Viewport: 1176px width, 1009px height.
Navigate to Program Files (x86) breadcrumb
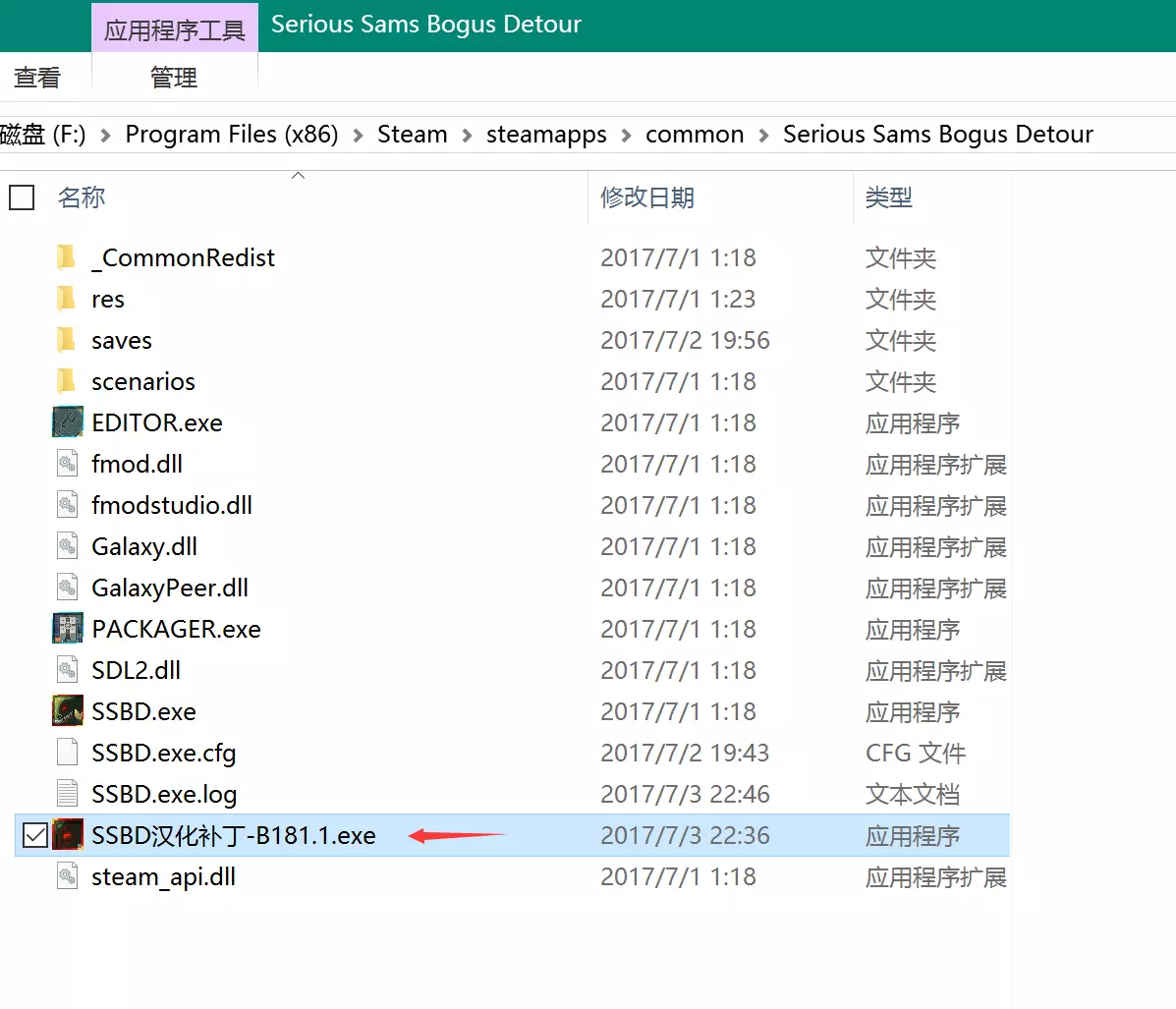coord(232,135)
